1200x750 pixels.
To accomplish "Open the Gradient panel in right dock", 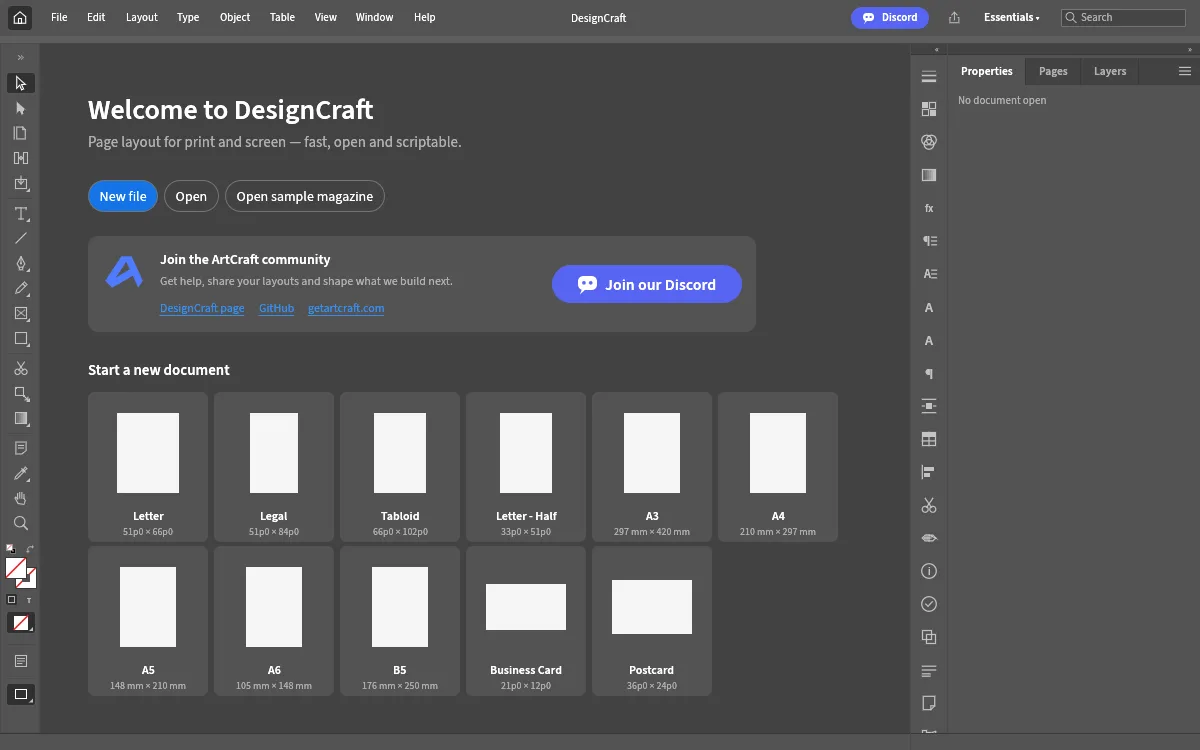I will (929, 175).
